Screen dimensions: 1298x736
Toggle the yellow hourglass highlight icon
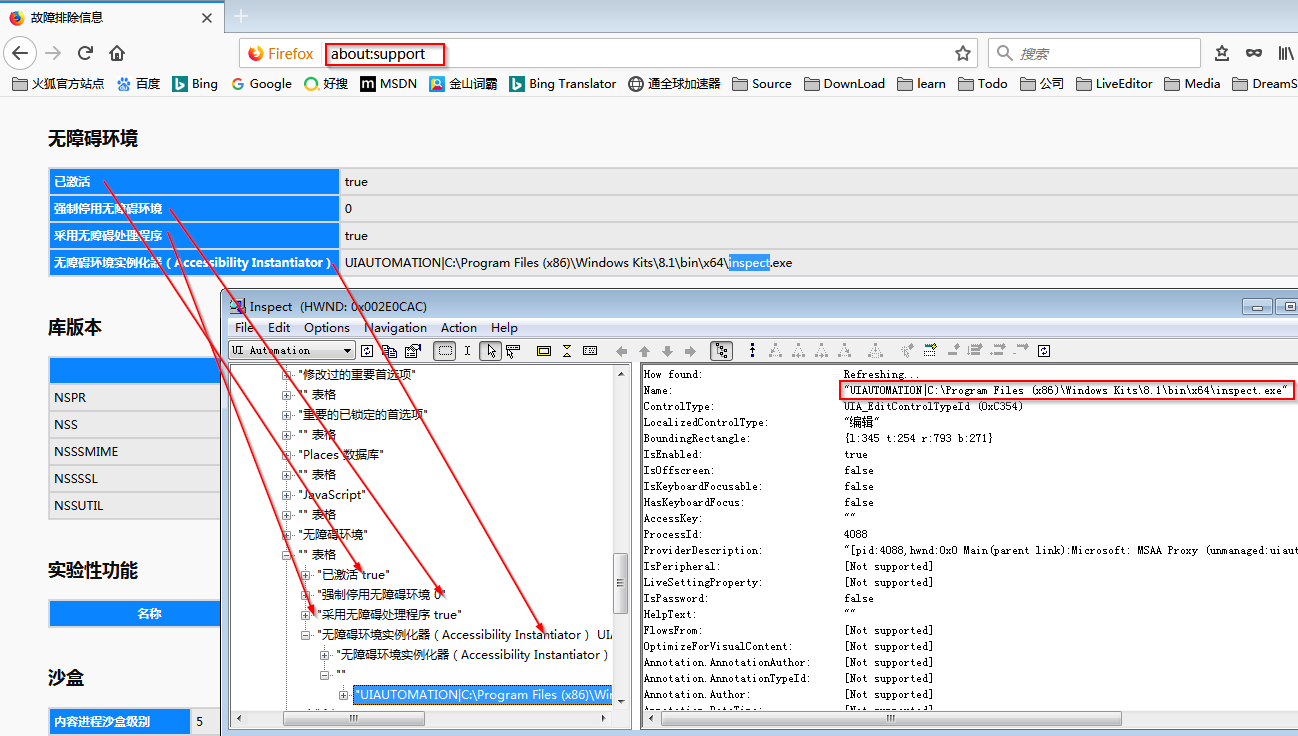[567, 351]
